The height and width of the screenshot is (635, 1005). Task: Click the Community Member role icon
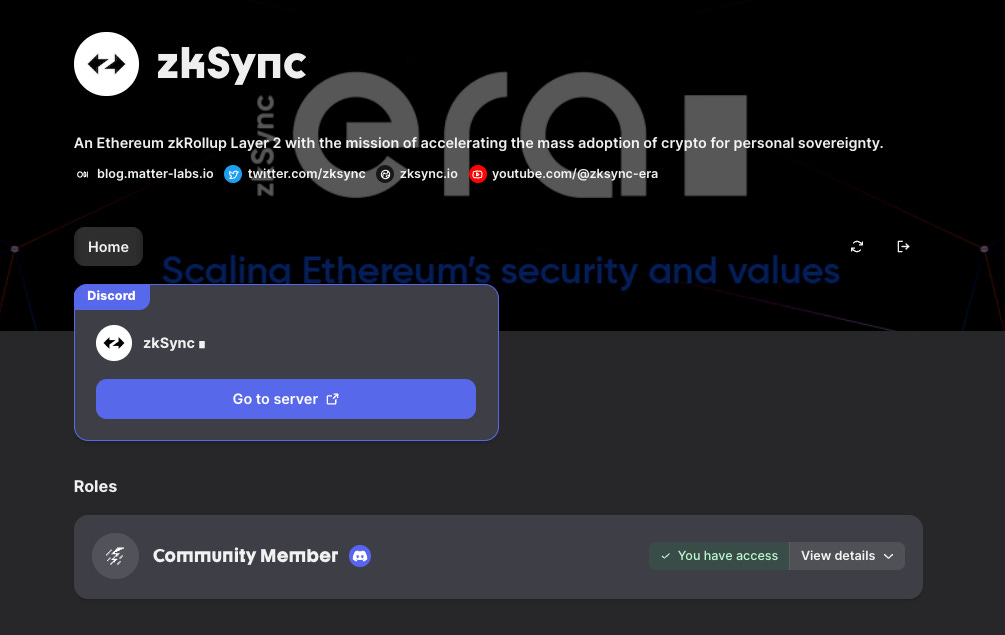click(x=115, y=556)
